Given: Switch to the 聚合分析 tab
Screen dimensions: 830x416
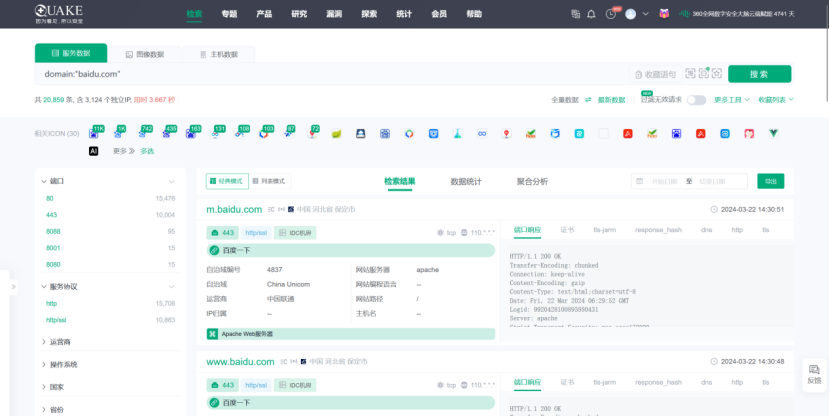Looking at the screenshot, I should click(532, 182).
